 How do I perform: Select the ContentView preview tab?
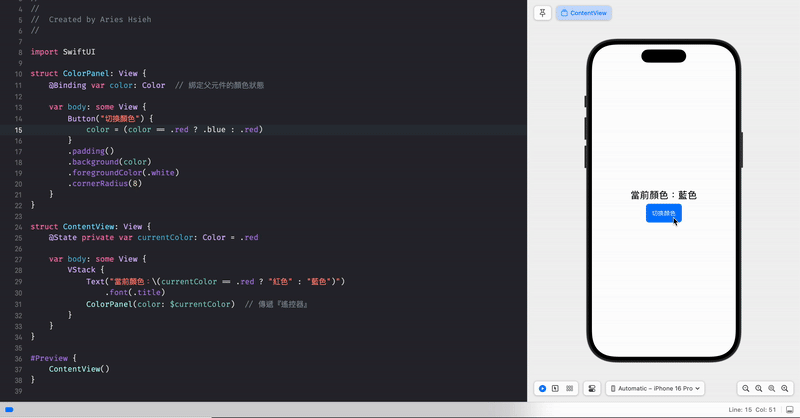[x=583, y=13]
